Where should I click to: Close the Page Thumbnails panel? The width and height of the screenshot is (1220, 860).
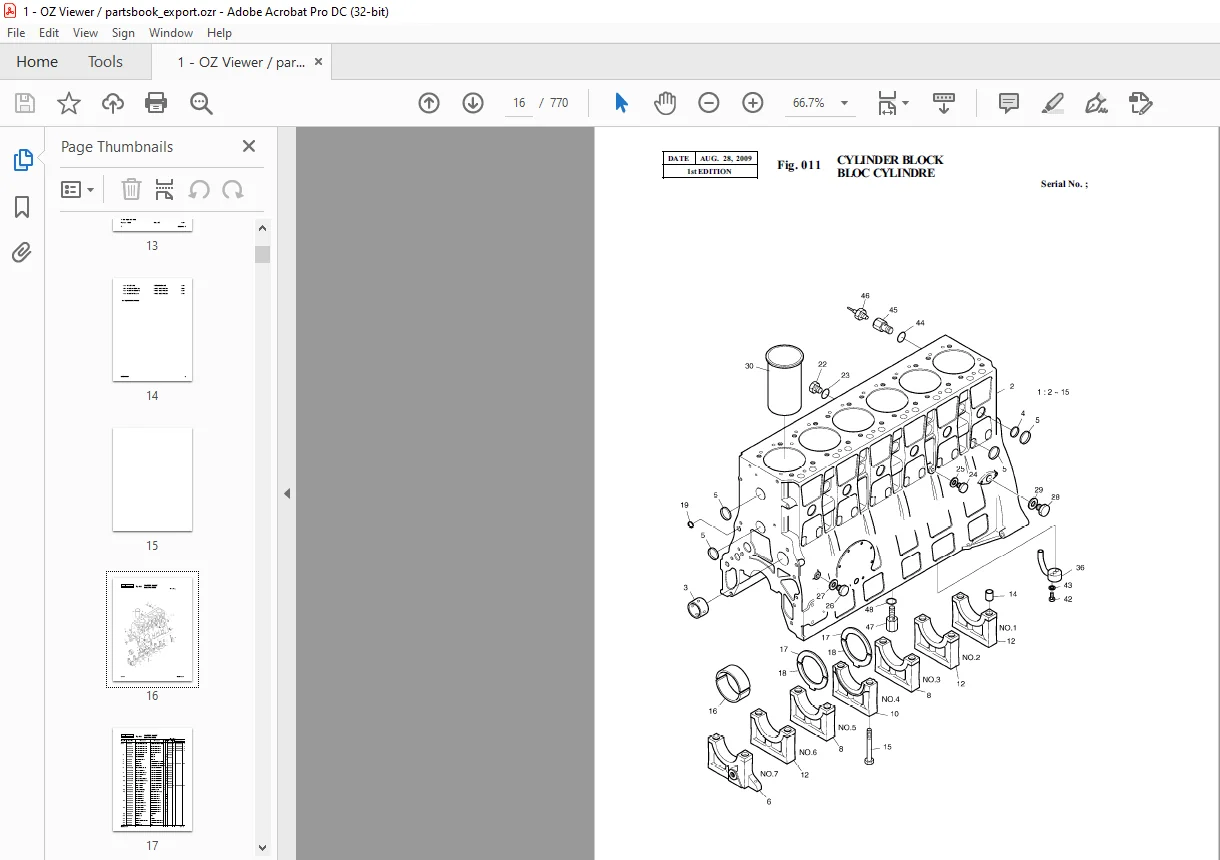point(249,146)
